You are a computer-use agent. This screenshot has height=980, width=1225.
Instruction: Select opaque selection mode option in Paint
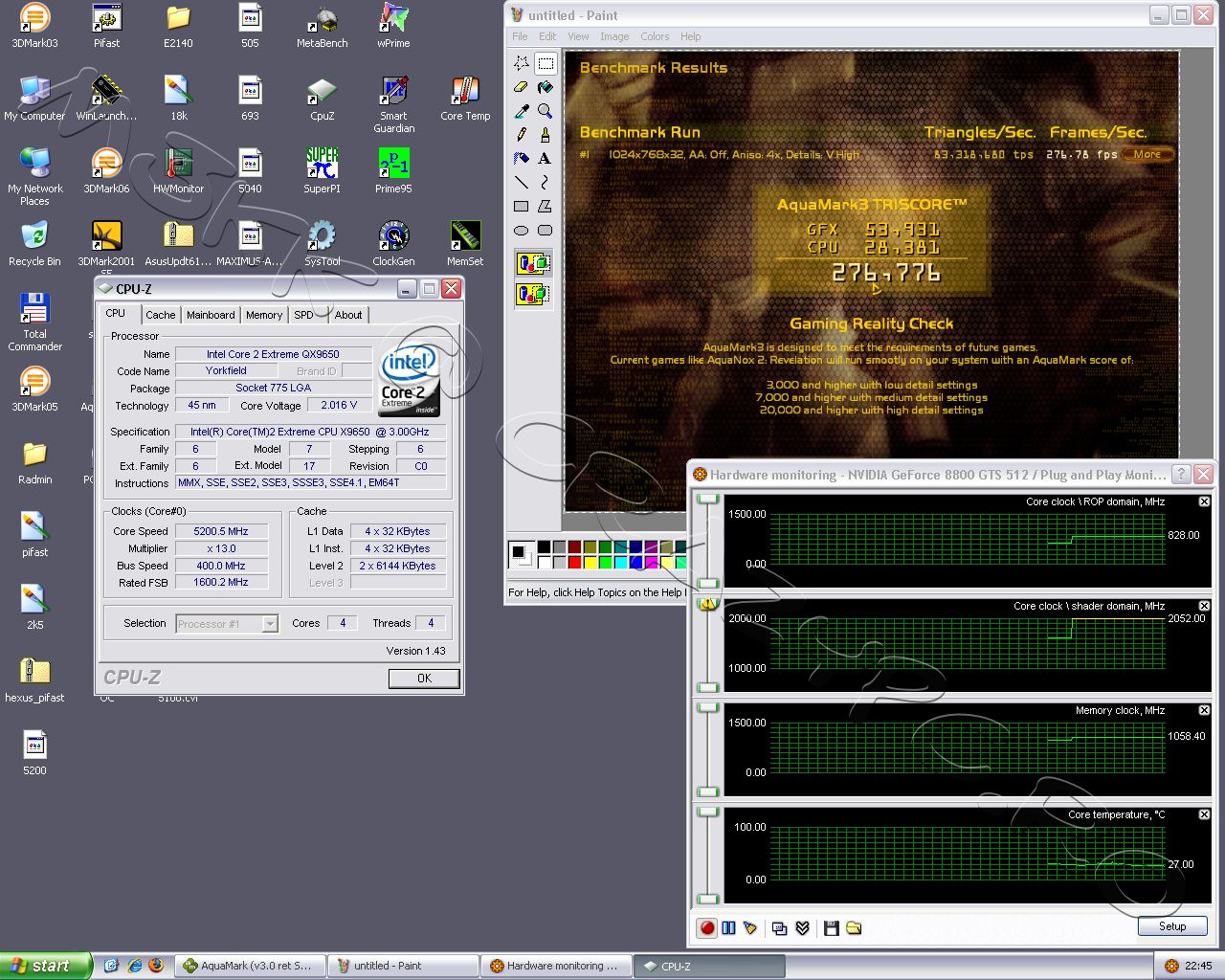pos(533,263)
